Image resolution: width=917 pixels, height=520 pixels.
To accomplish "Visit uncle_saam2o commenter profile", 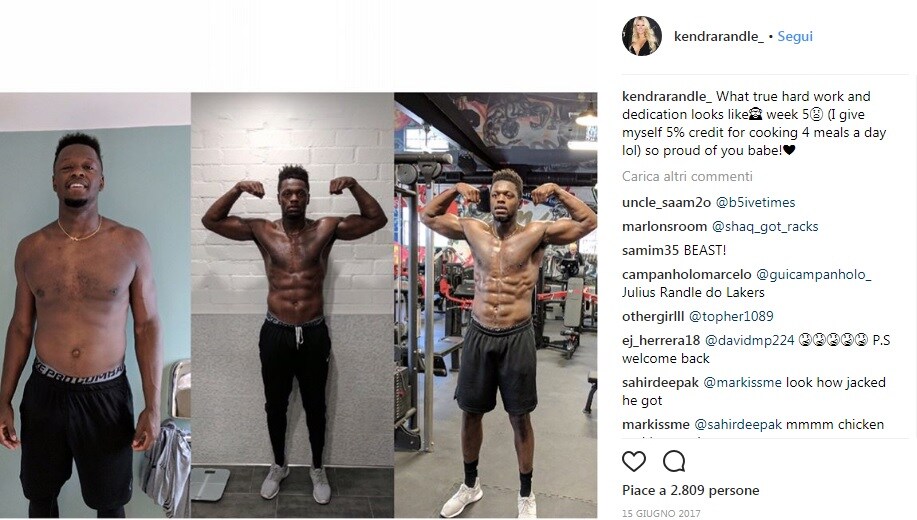I will click(x=666, y=202).
